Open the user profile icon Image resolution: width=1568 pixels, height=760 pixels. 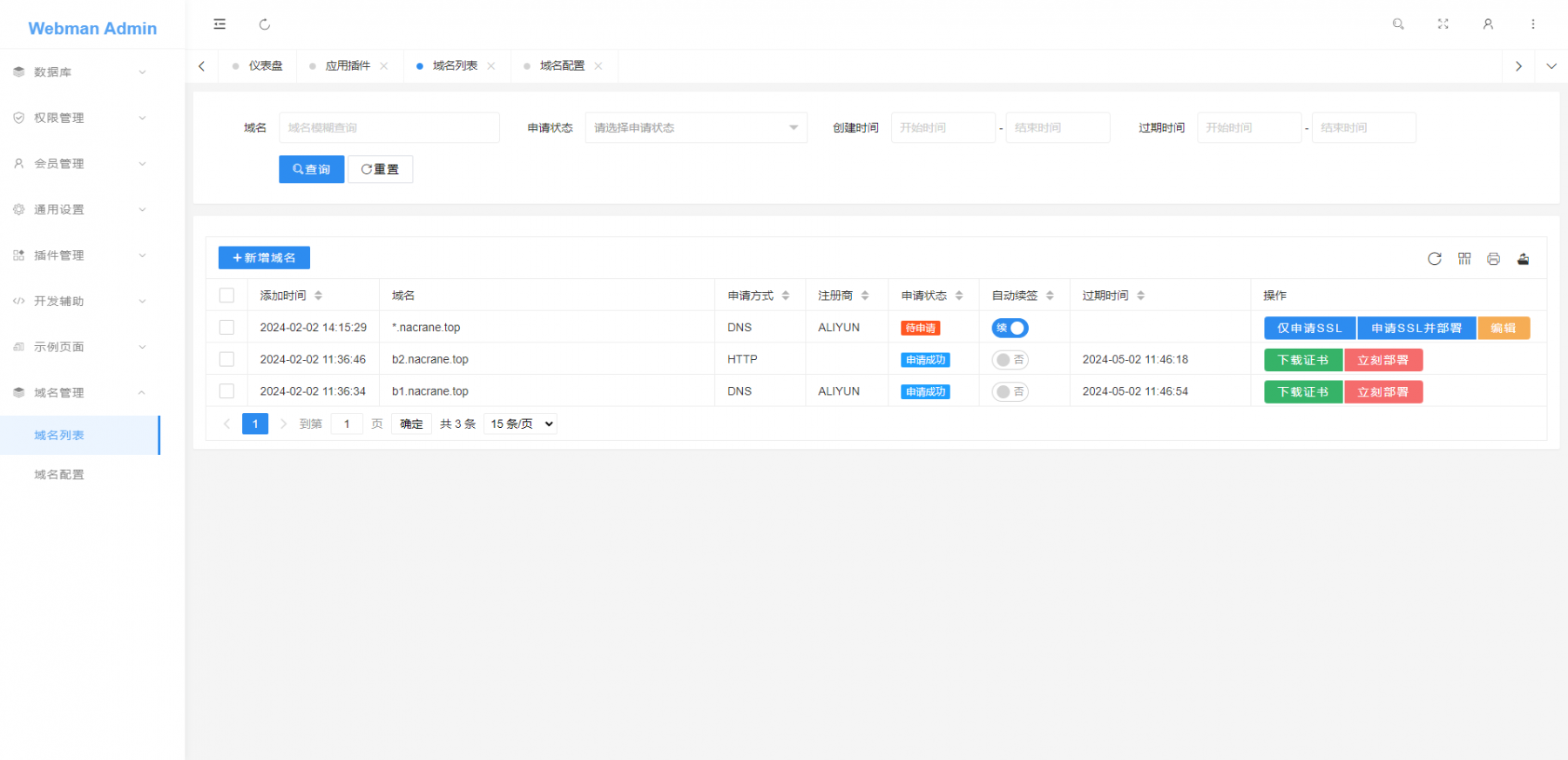[x=1488, y=24]
